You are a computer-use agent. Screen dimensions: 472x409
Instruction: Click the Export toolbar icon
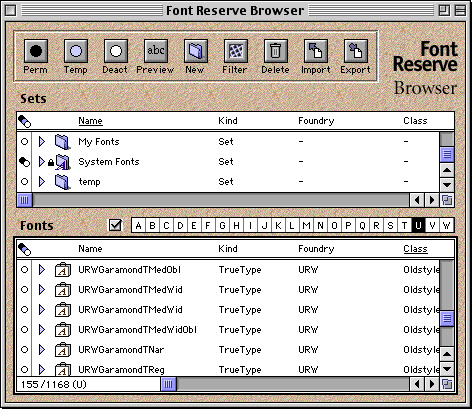(x=356, y=51)
